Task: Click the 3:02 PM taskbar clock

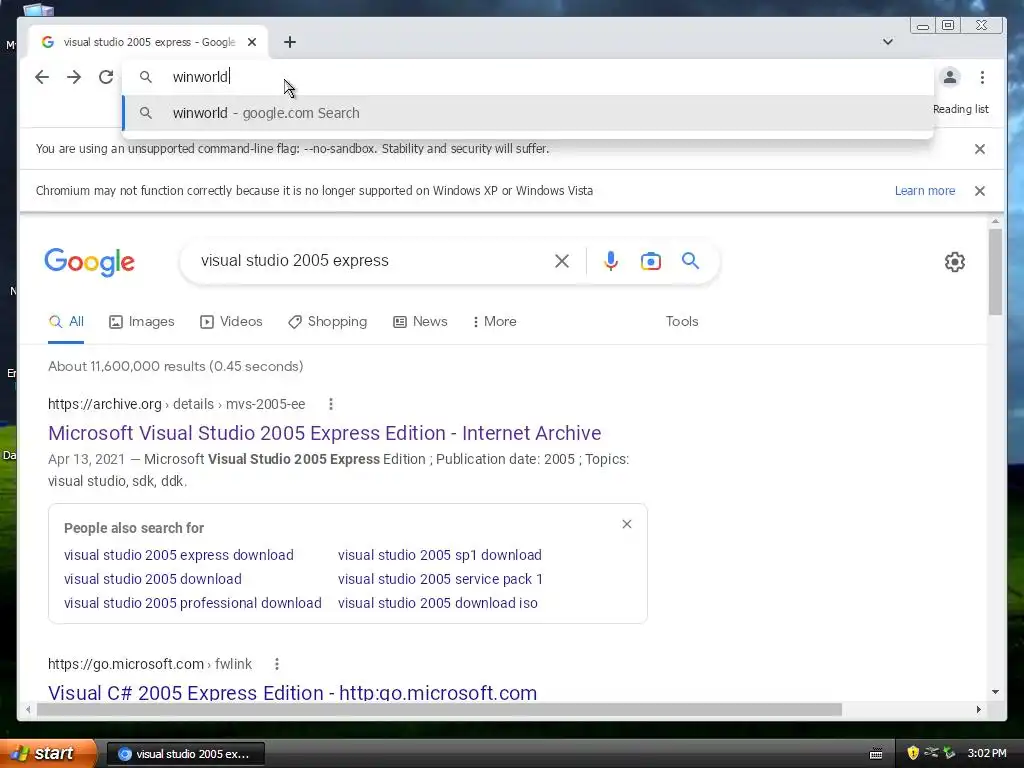Action: tap(987, 754)
